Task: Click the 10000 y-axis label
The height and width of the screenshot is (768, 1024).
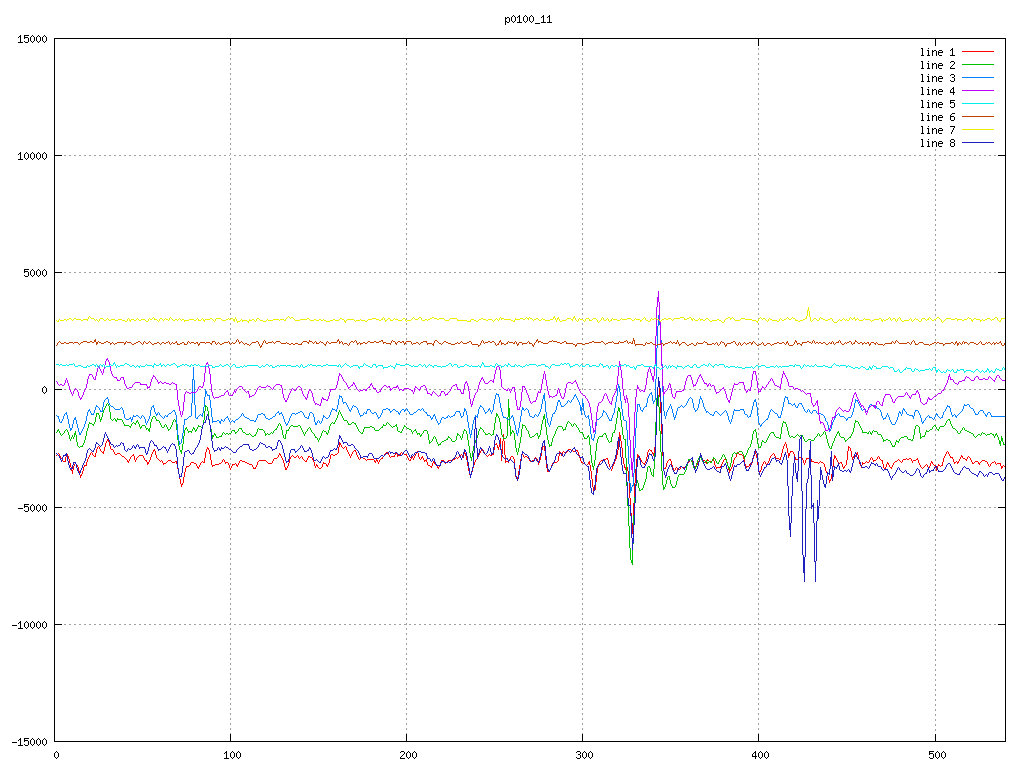Action: [31, 156]
